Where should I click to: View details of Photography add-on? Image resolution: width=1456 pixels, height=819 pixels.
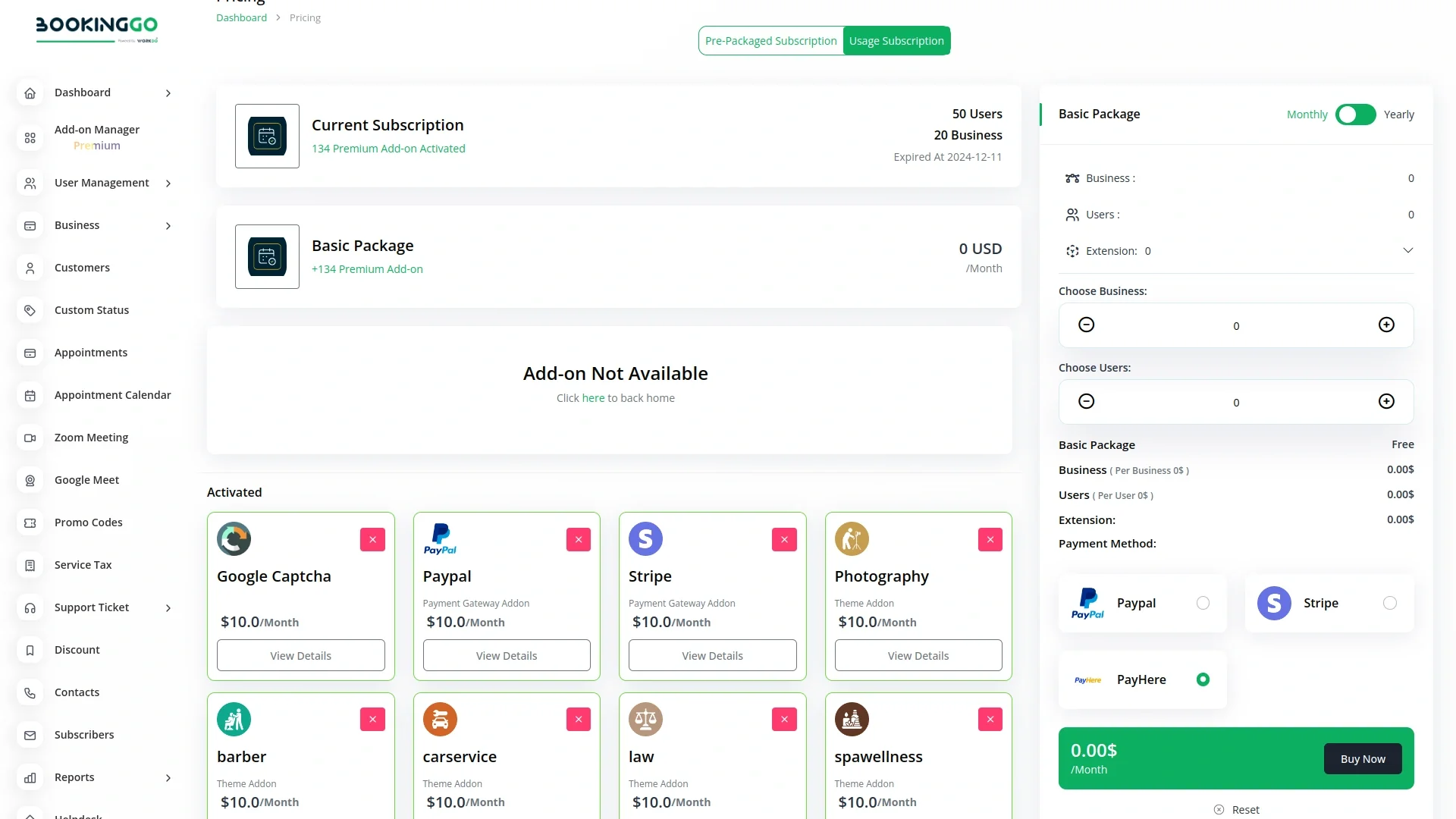pyautogui.click(x=918, y=655)
